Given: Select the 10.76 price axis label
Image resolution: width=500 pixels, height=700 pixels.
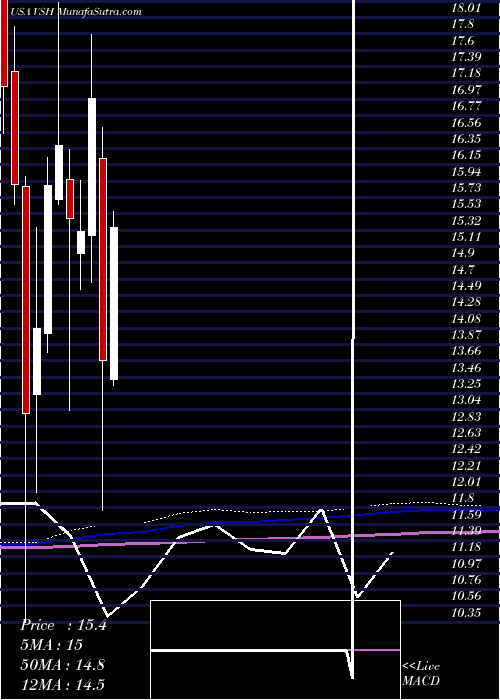Looking at the screenshot, I should tap(466, 579).
